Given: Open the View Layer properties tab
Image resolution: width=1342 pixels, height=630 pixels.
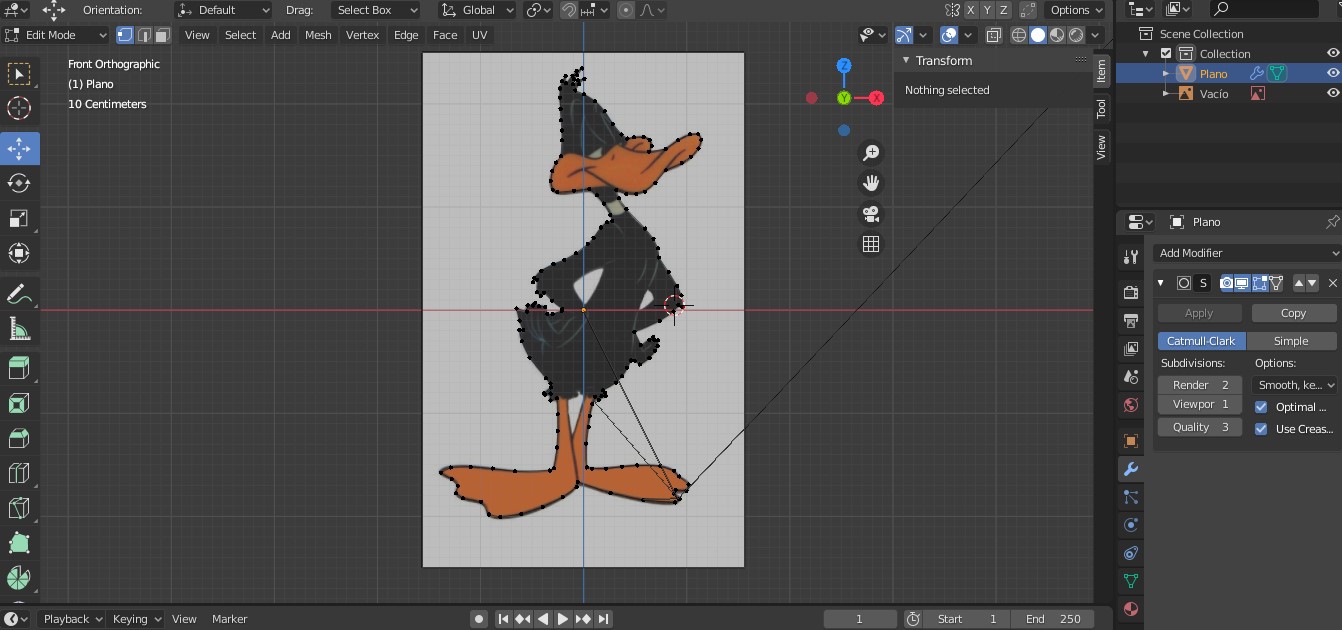Looking at the screenshot, I should [x=1131, y=349].
